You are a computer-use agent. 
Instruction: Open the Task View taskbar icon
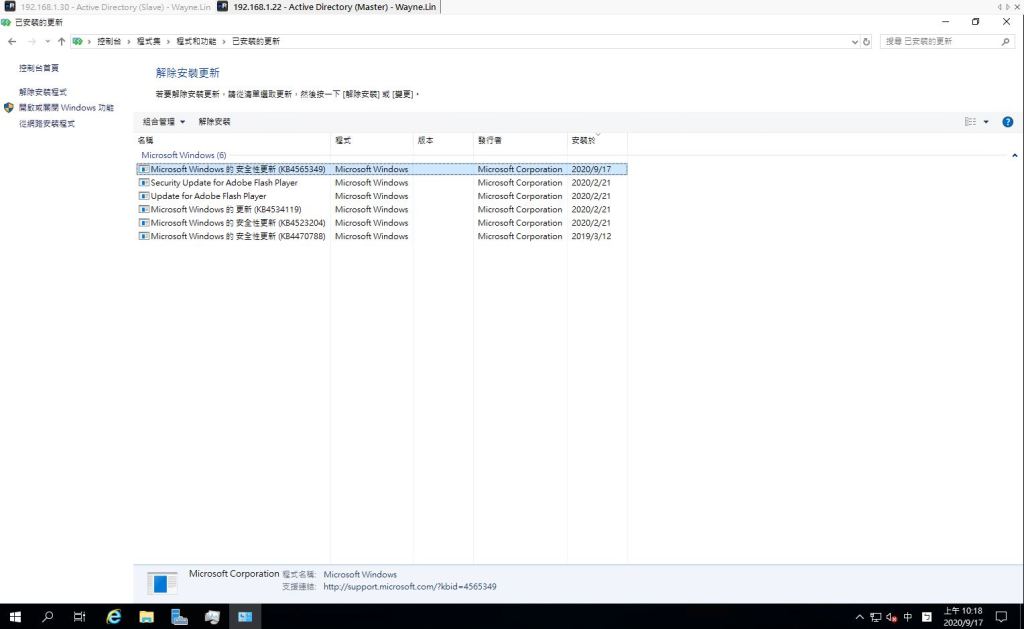80,617
